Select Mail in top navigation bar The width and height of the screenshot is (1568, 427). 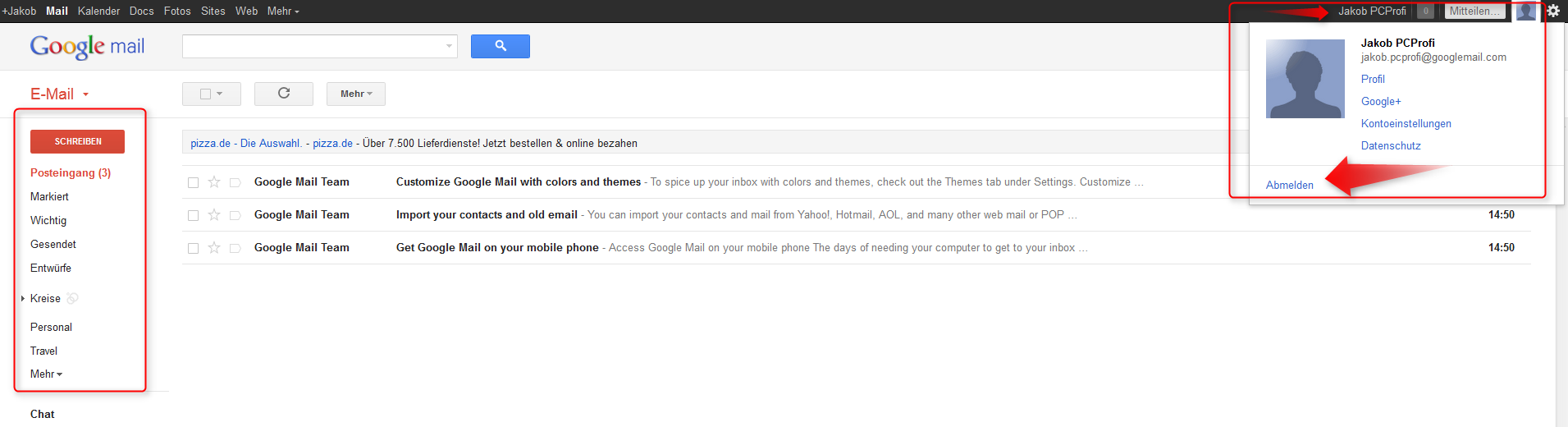pyautogui.click(x=57, y=11)
